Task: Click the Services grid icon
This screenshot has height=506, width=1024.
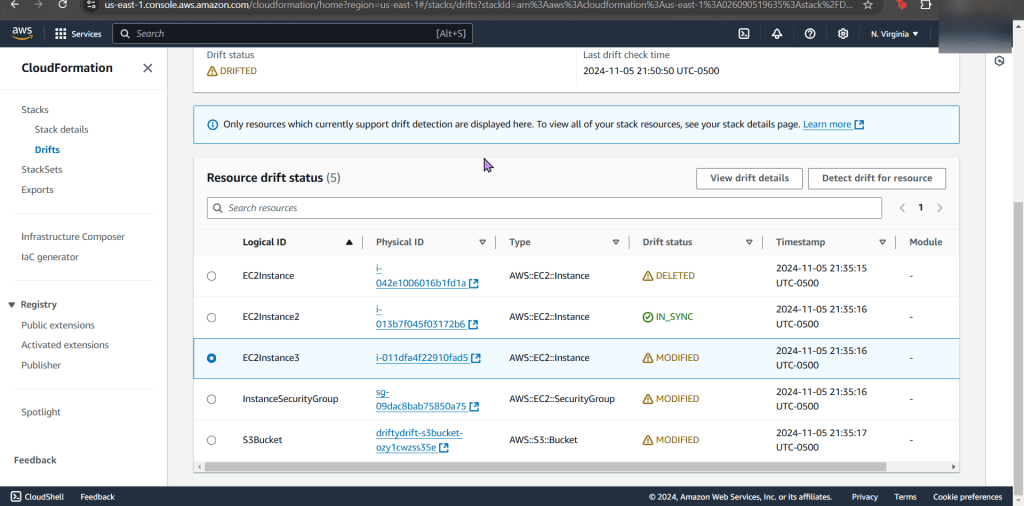Action: click(x=61, y=34)
